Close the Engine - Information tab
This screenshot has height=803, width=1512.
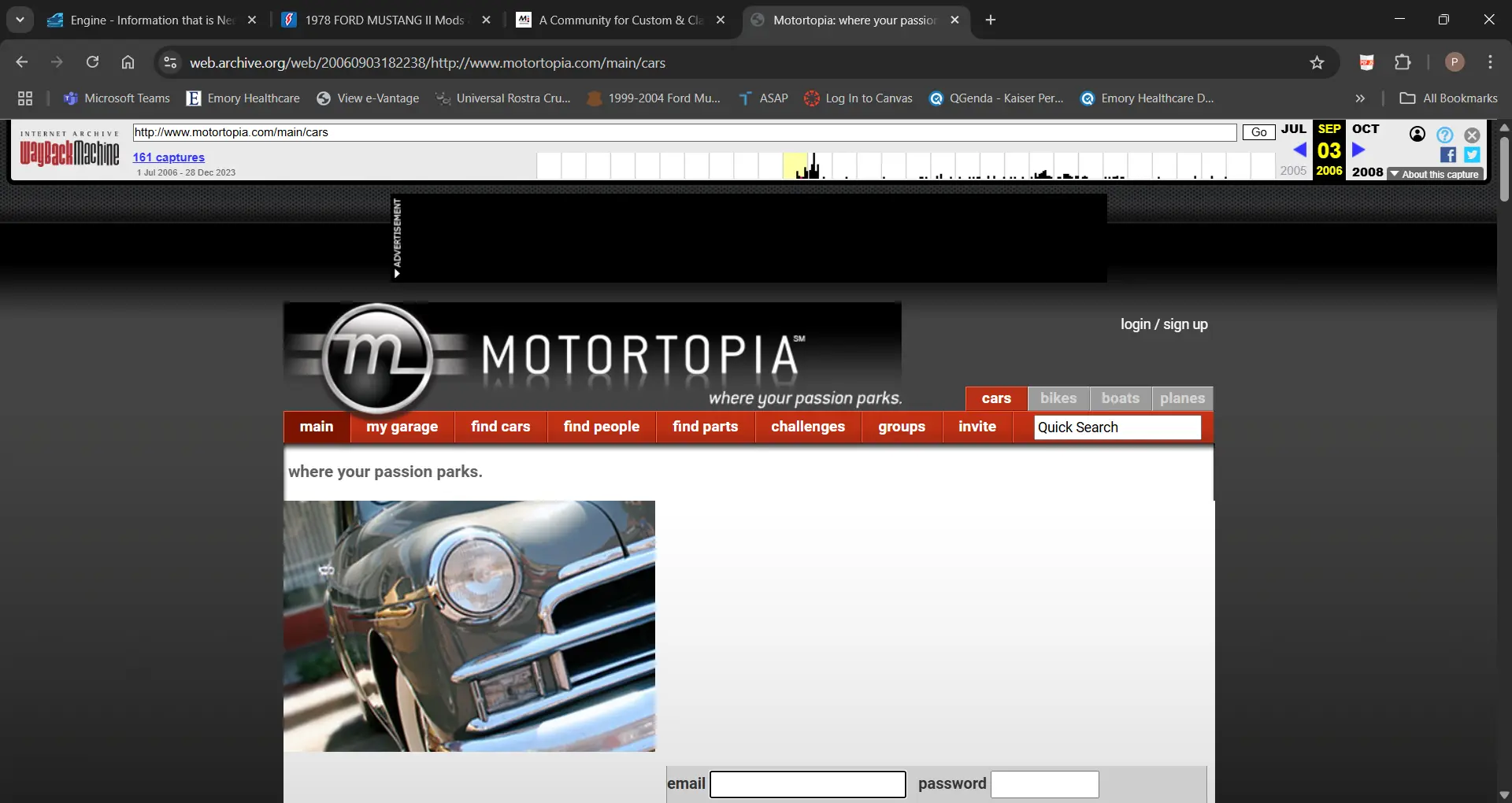tap(252, 20)
